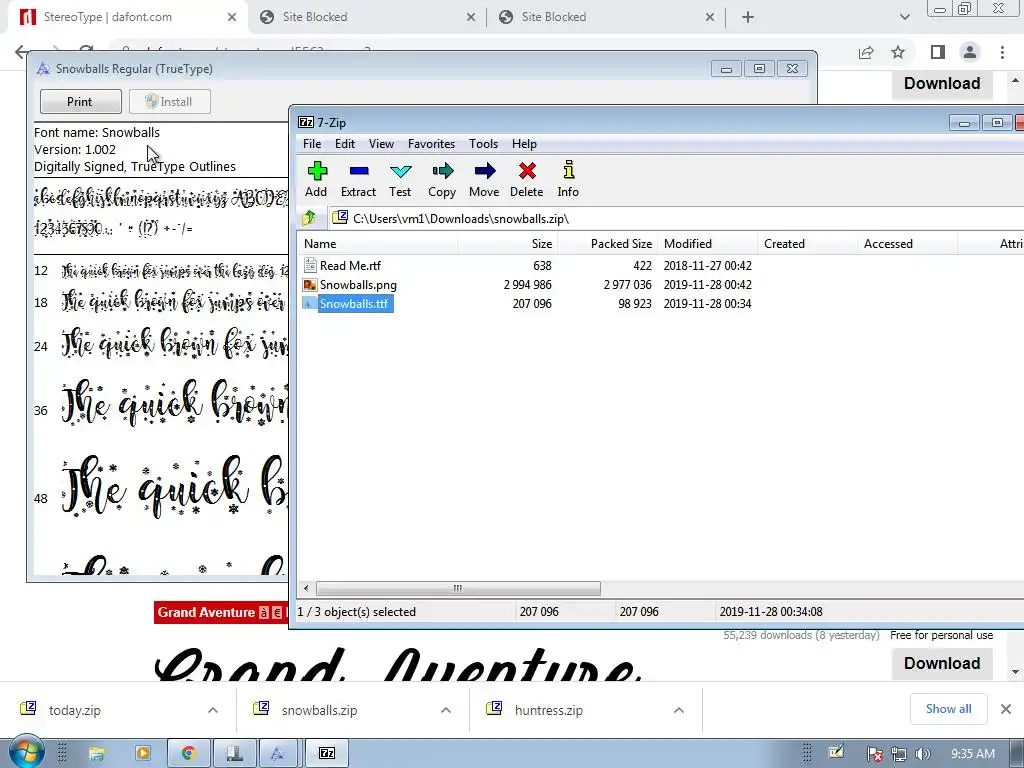The width and height of the screenshot is (1024, 768).
Task: Click the volume icon in system tray
Action: tap(923, 754)
